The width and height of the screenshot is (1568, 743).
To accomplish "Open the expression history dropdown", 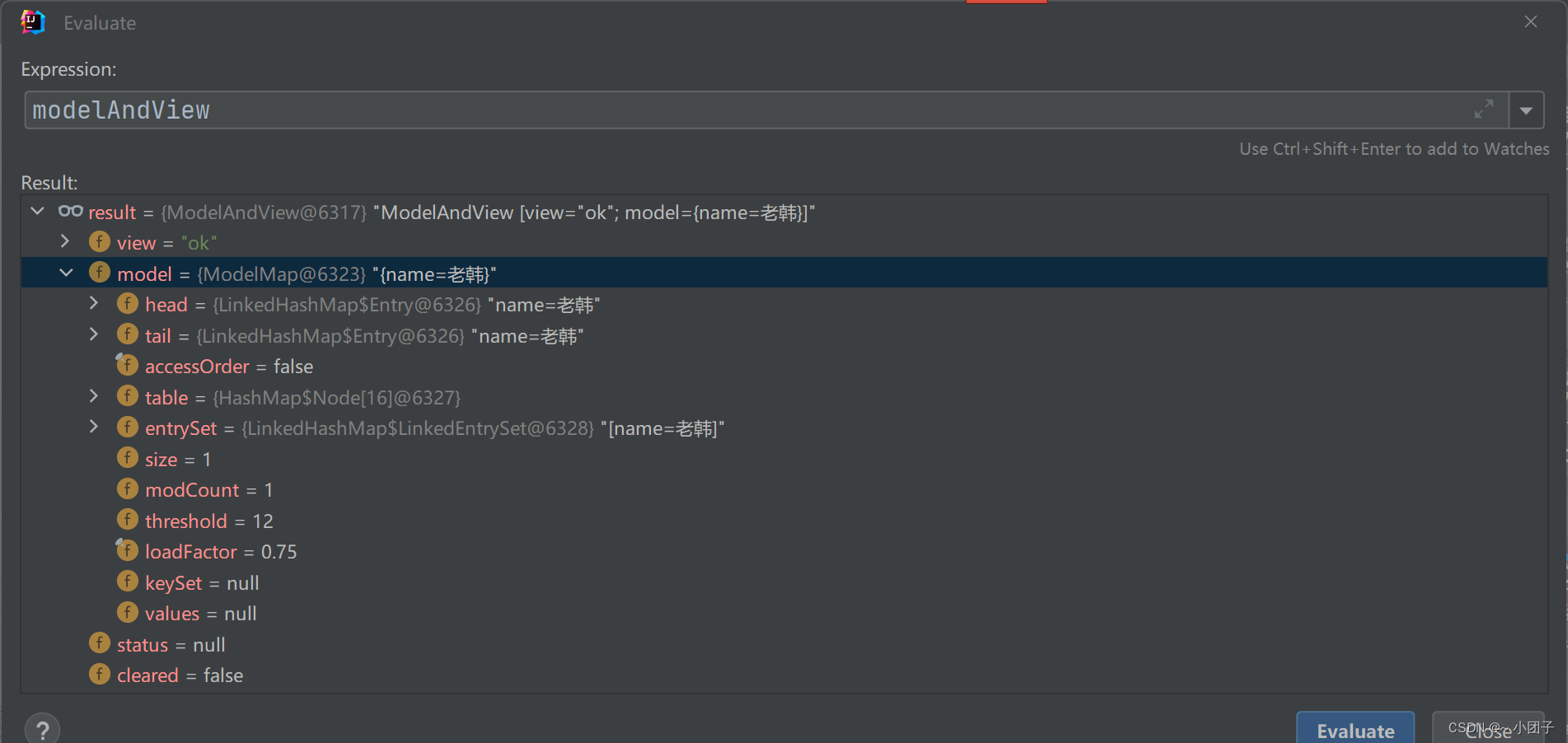I will pos(1526,110).
